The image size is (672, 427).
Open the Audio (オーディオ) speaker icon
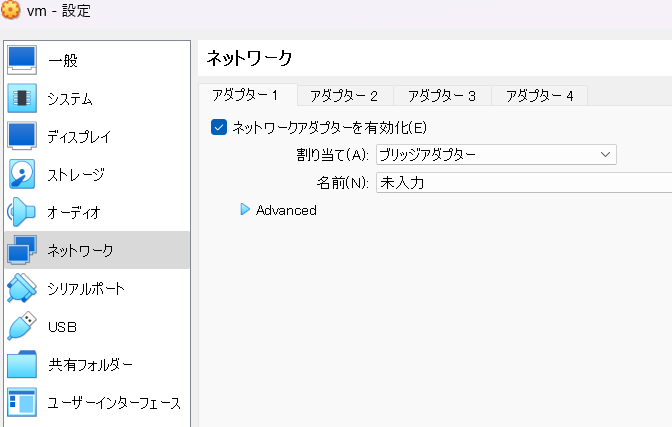(21, 212)
